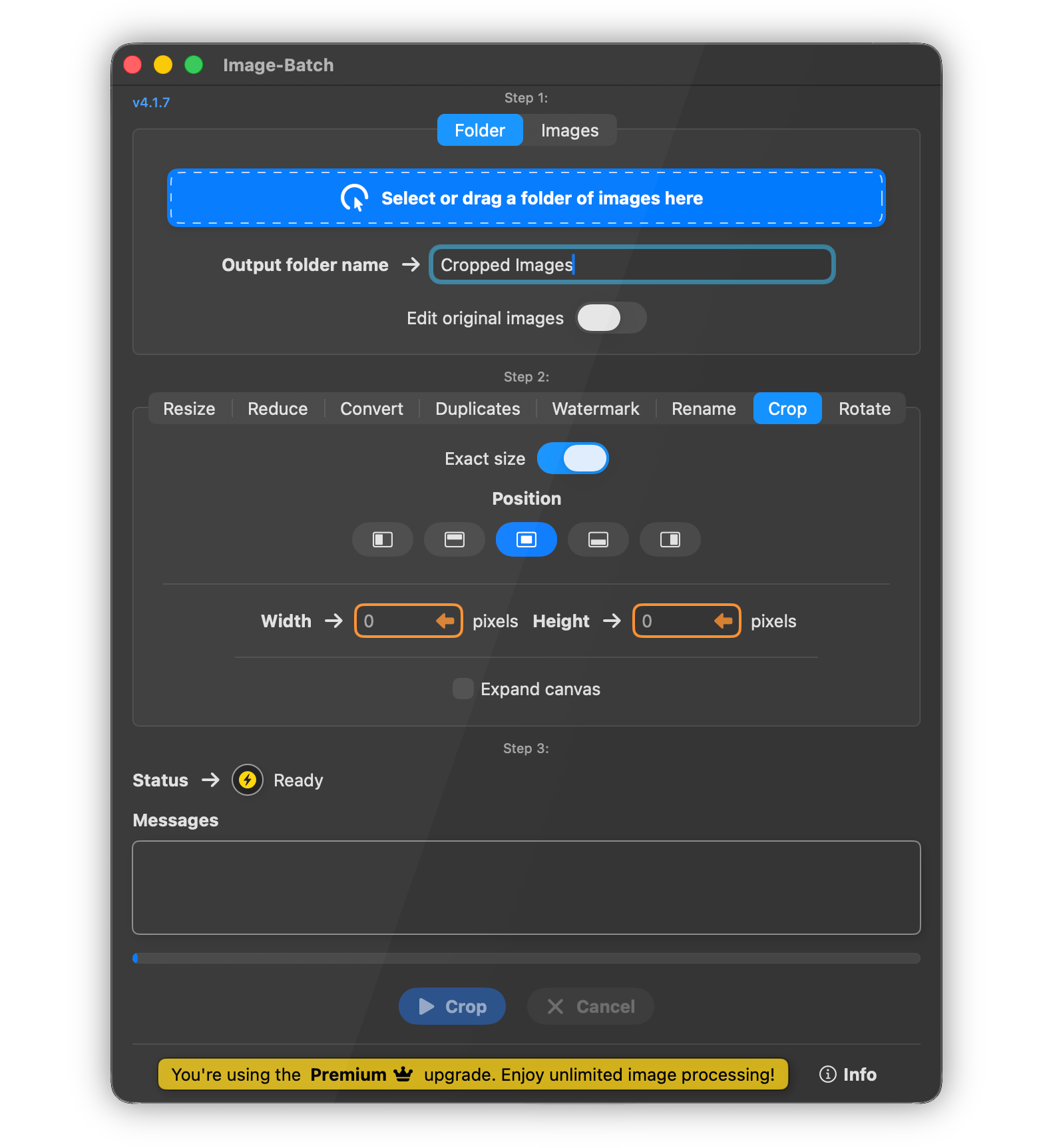1053x1148 pixels.
Task: Select the bottom crop position icon
Action: click(x=598, y=539)
